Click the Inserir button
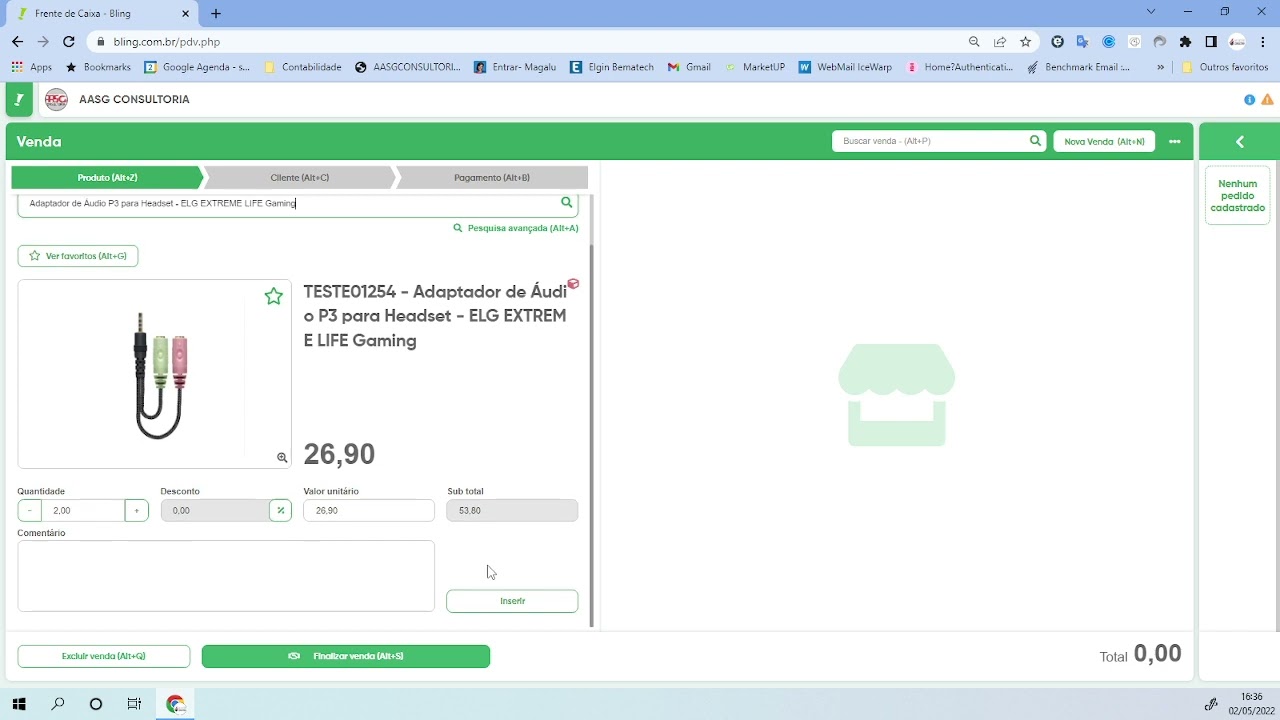Viewport: 1280px width, 720px height. coord(512,601)
